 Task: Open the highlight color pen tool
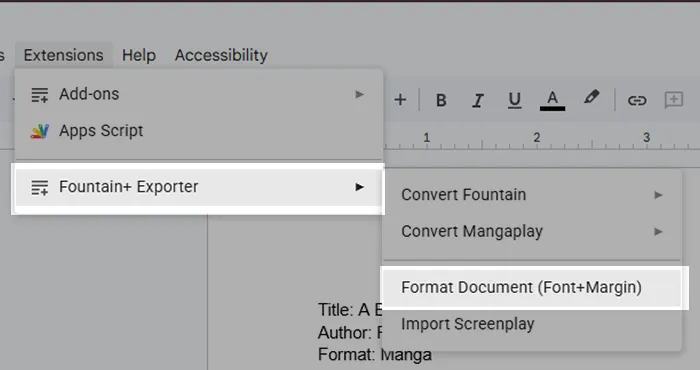[591, 98]
